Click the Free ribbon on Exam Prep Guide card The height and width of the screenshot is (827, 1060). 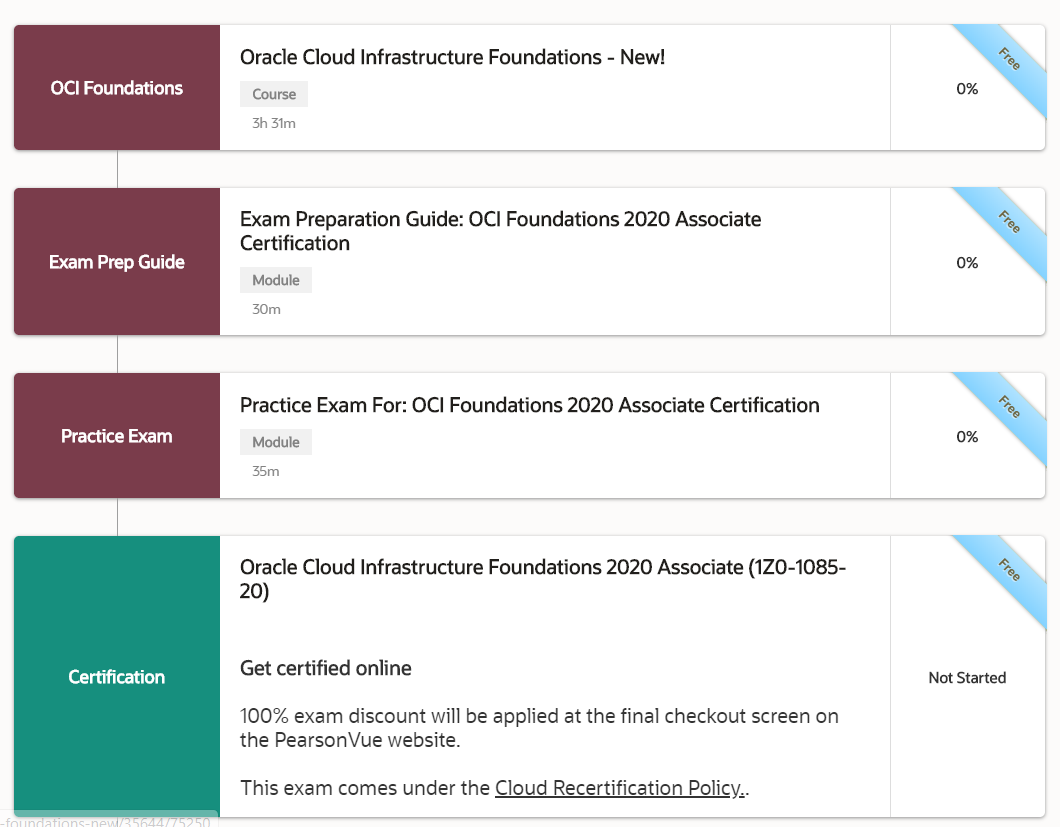pyautogui.click(x=1008, y=222)
